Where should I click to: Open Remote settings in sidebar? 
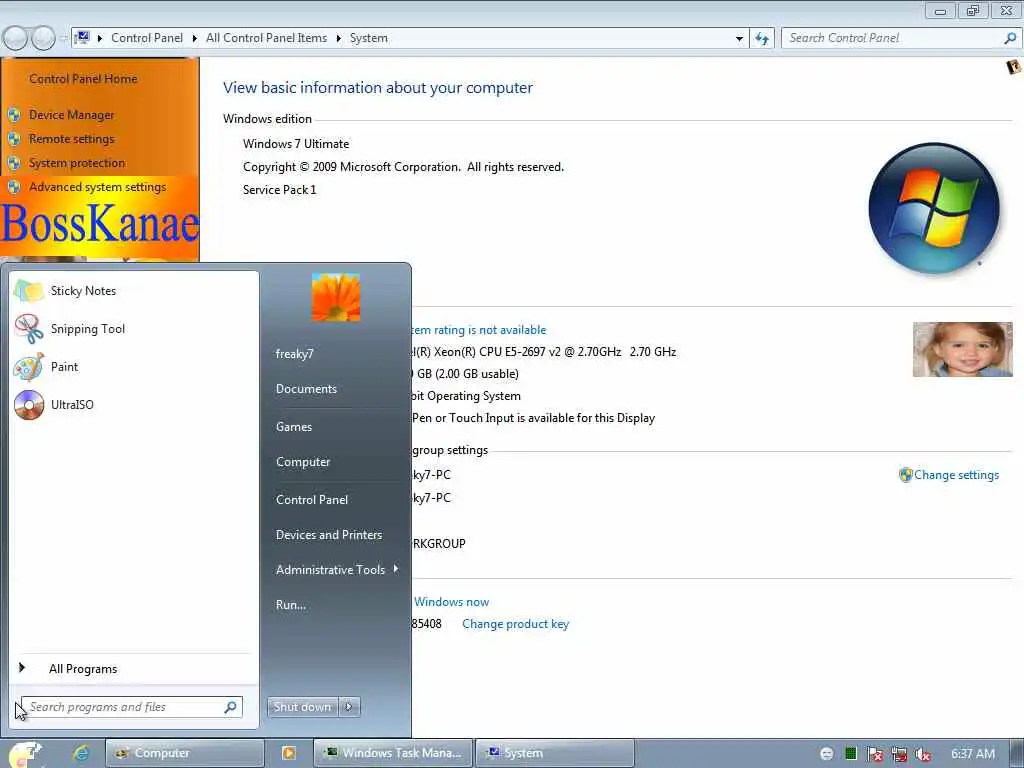click(71, 138)
